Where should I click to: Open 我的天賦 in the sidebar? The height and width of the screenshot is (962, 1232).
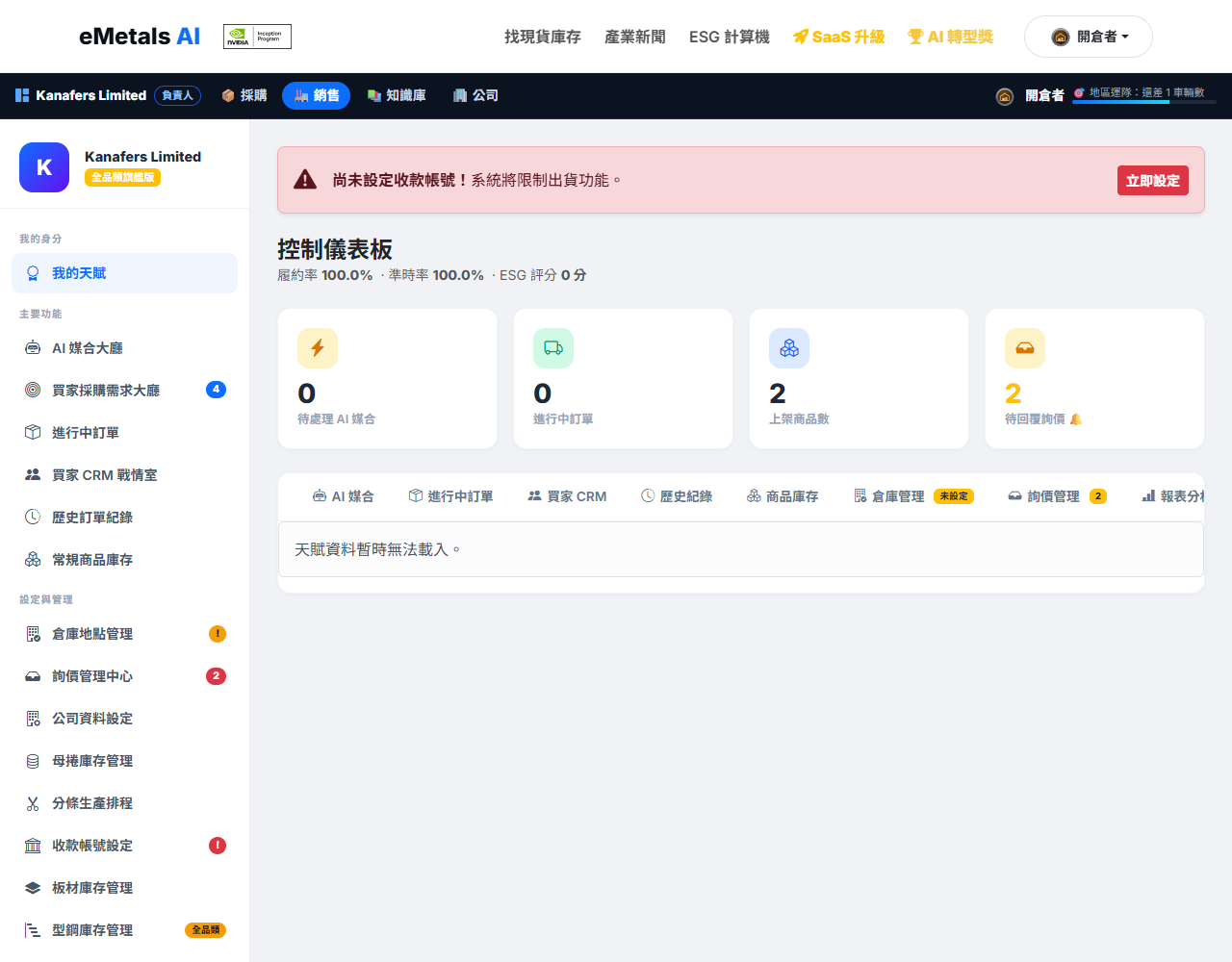(124, 273)
